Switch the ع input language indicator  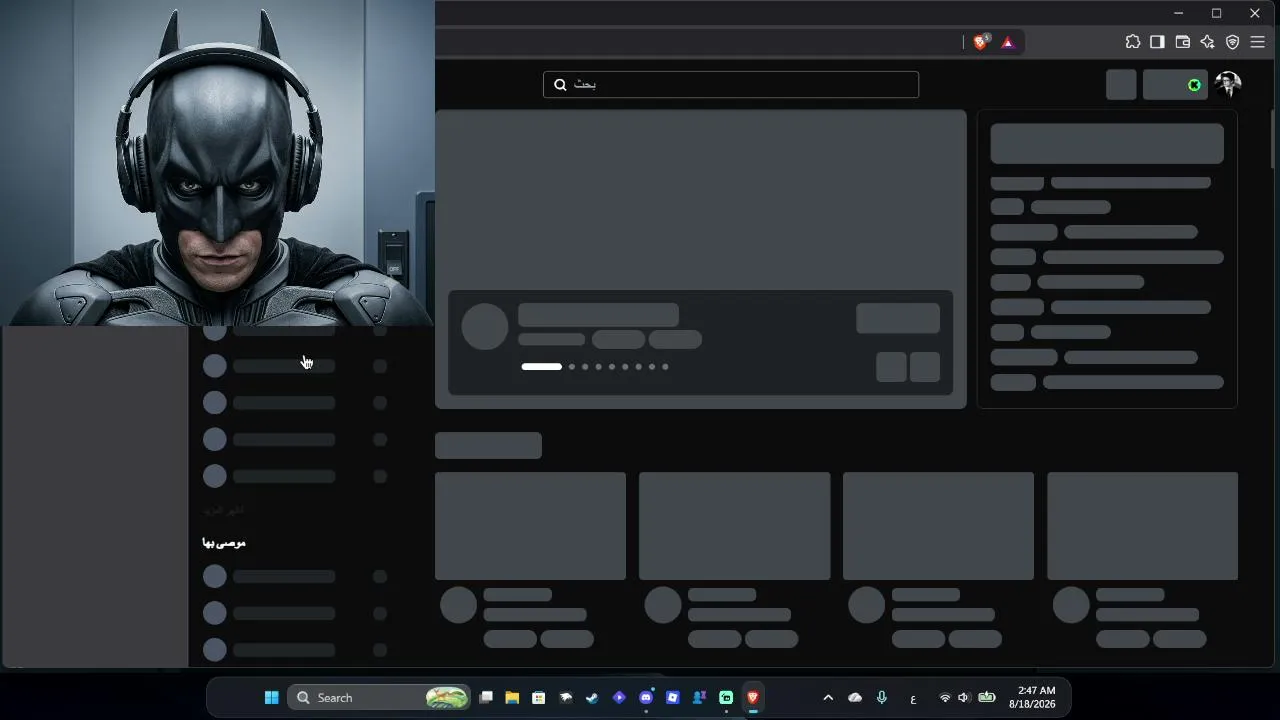coord(913,698)
